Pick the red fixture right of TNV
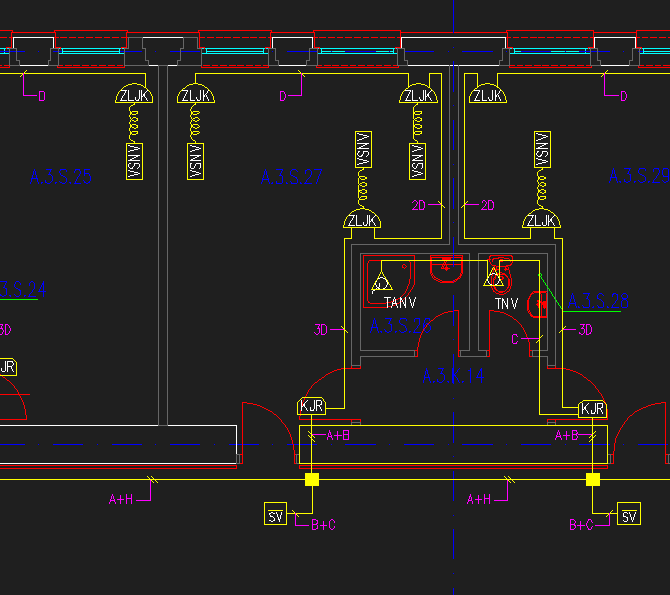Image resolution: width=670 pixels, height=595 pixels. (x=540, y=301)
